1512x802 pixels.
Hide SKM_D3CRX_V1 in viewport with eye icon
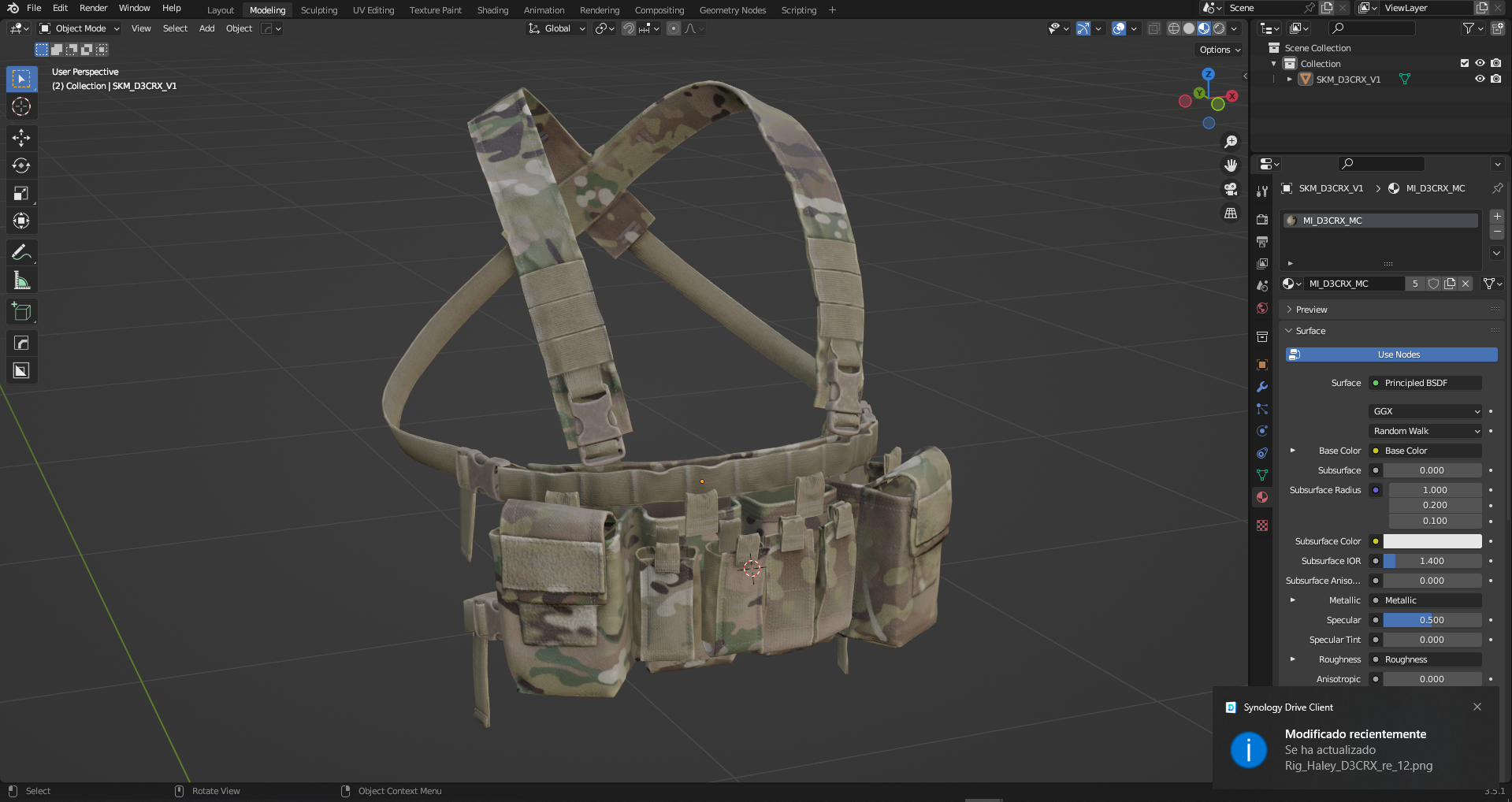[x=1480, y=79]
